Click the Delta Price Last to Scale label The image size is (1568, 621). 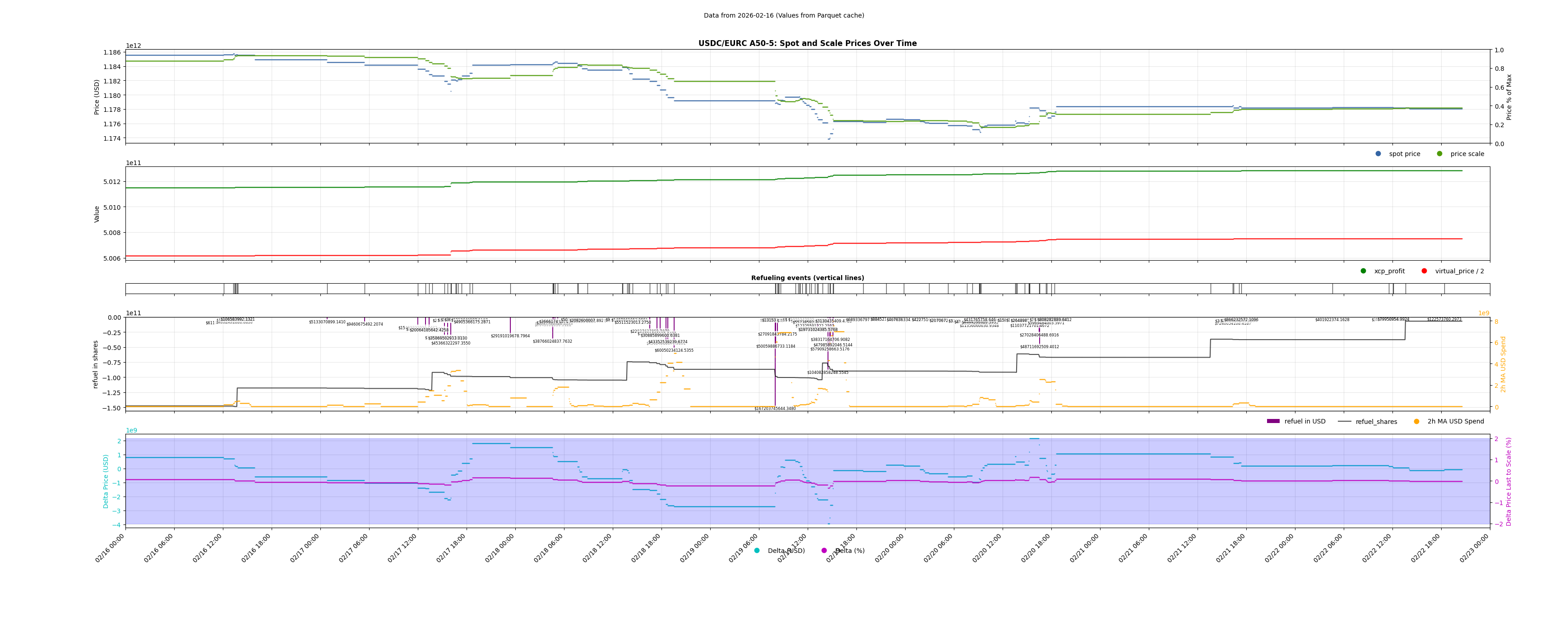coord(1509,481)
